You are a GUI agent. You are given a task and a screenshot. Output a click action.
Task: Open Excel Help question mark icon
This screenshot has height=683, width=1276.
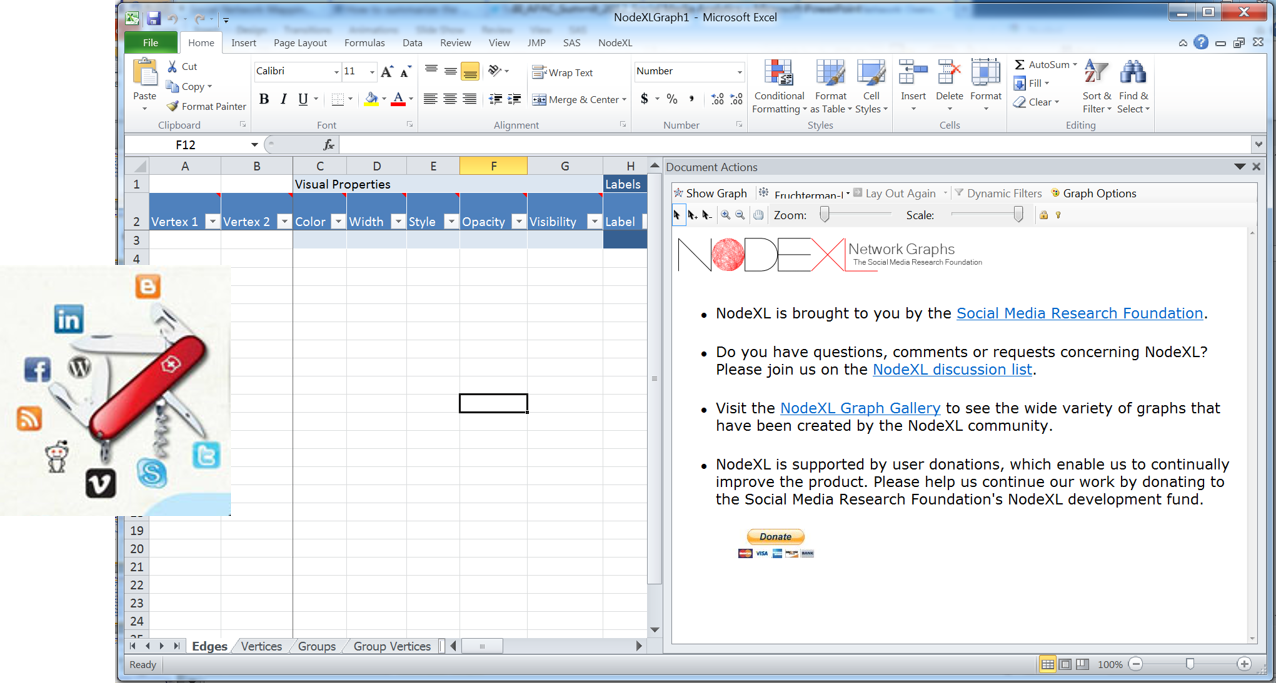tap(1201, 43)
